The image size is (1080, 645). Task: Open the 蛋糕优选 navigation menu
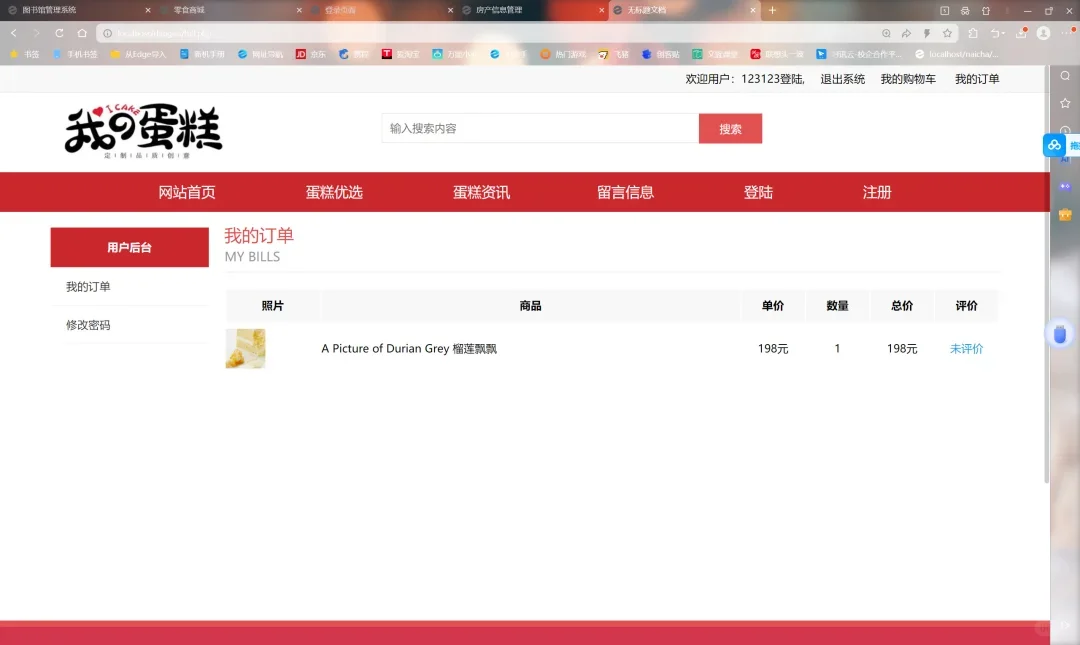click(x=334, y=191)
